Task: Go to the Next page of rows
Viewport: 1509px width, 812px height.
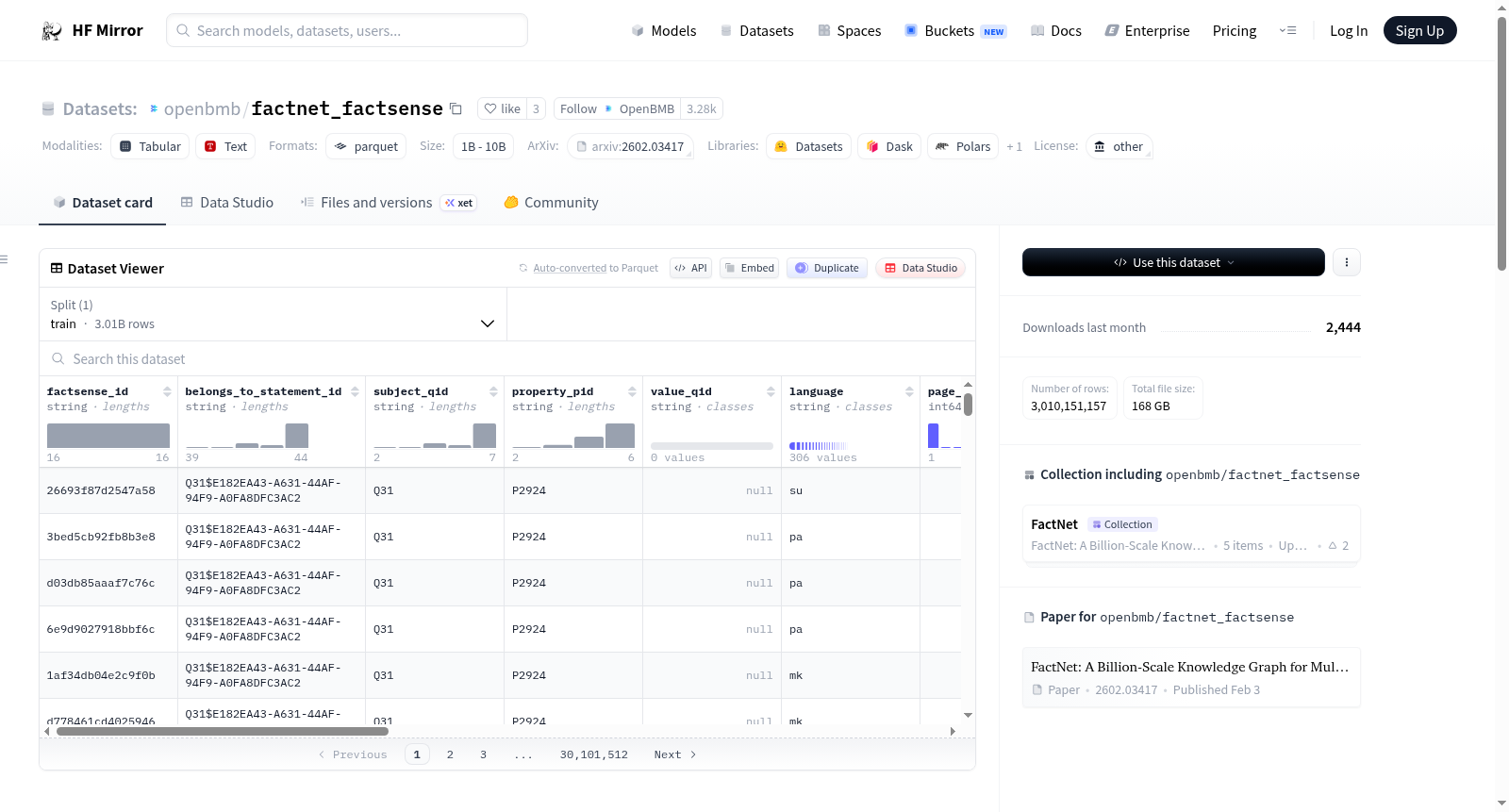Action: pos(675,754)
